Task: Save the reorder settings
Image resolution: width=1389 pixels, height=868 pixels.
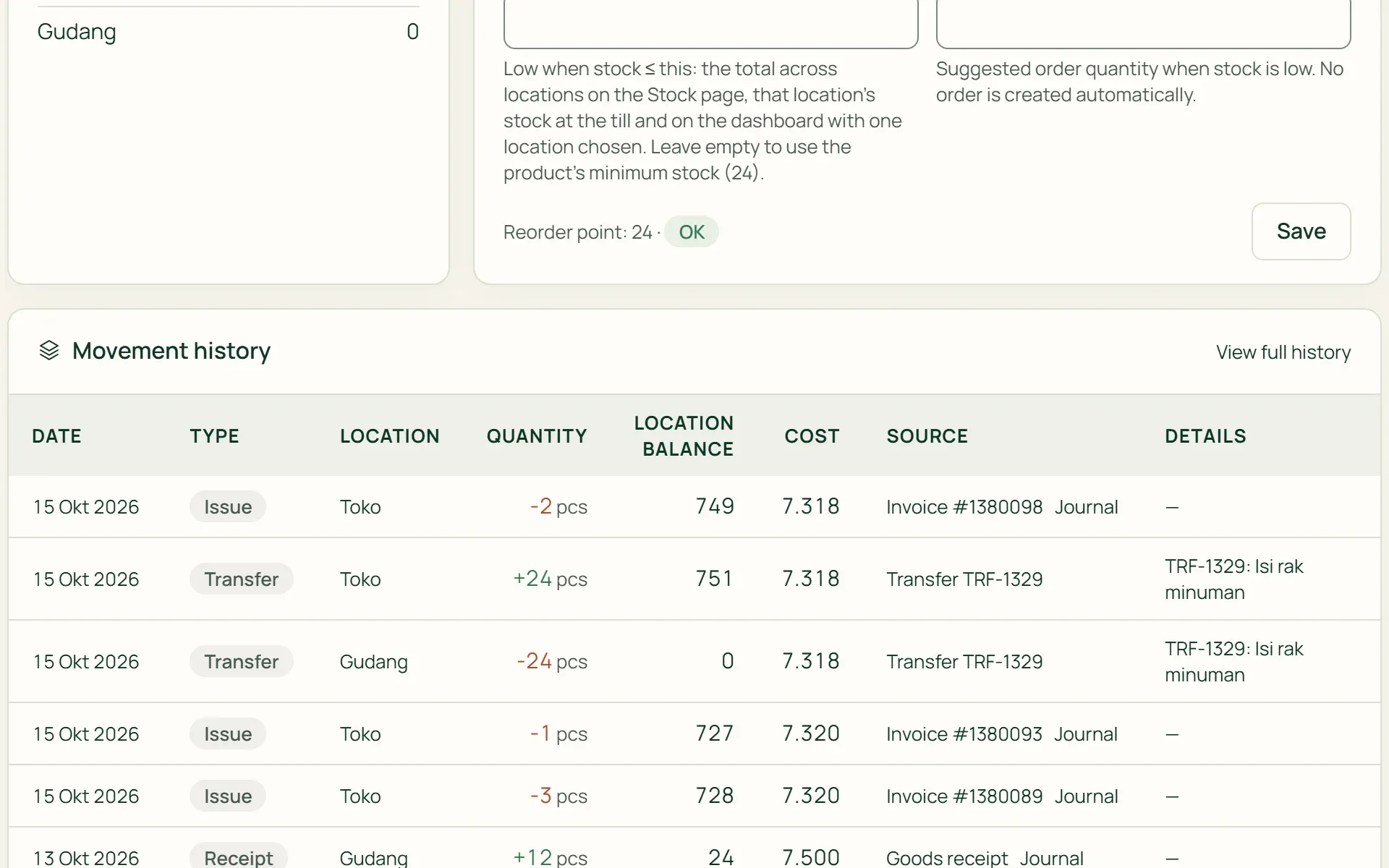Action: click(x=1301, y=231)
